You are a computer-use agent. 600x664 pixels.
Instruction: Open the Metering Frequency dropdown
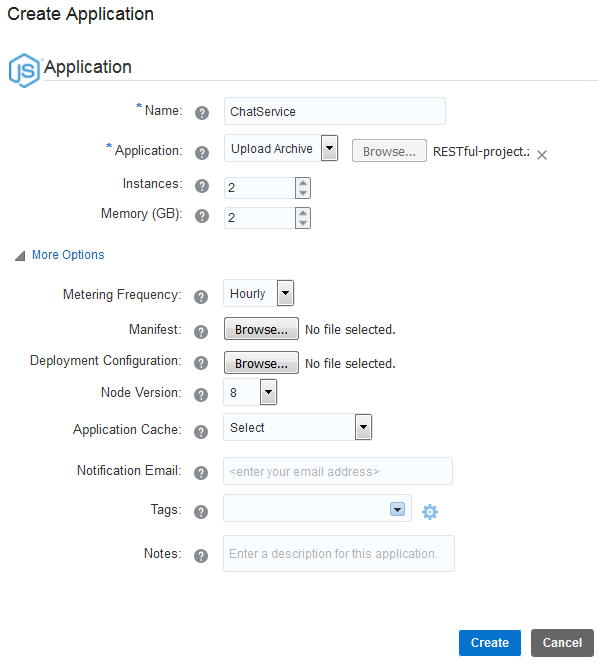(x=285, y=294)
